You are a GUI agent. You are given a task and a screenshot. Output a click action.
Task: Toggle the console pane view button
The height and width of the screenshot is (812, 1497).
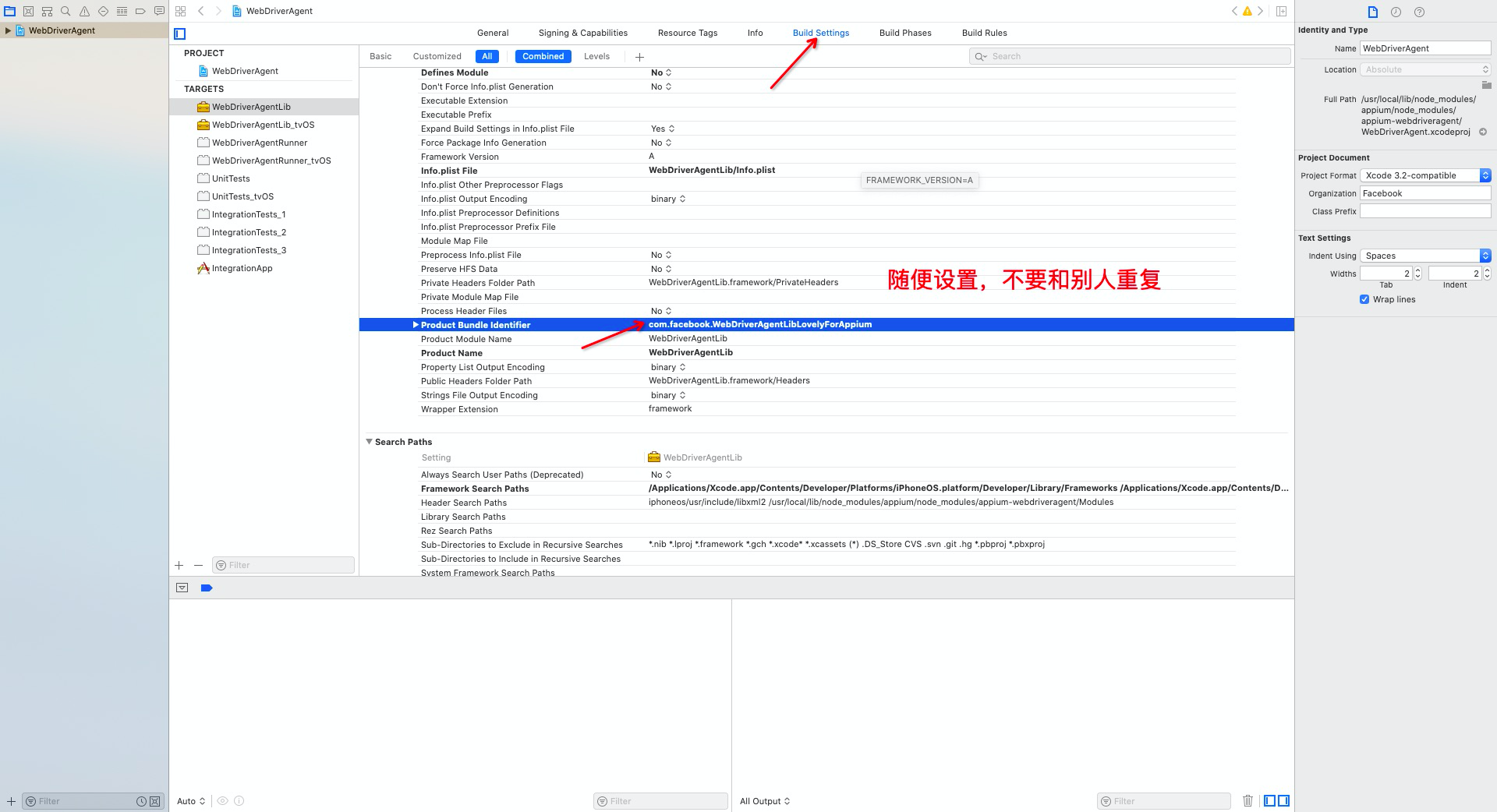coord(1283,800)
